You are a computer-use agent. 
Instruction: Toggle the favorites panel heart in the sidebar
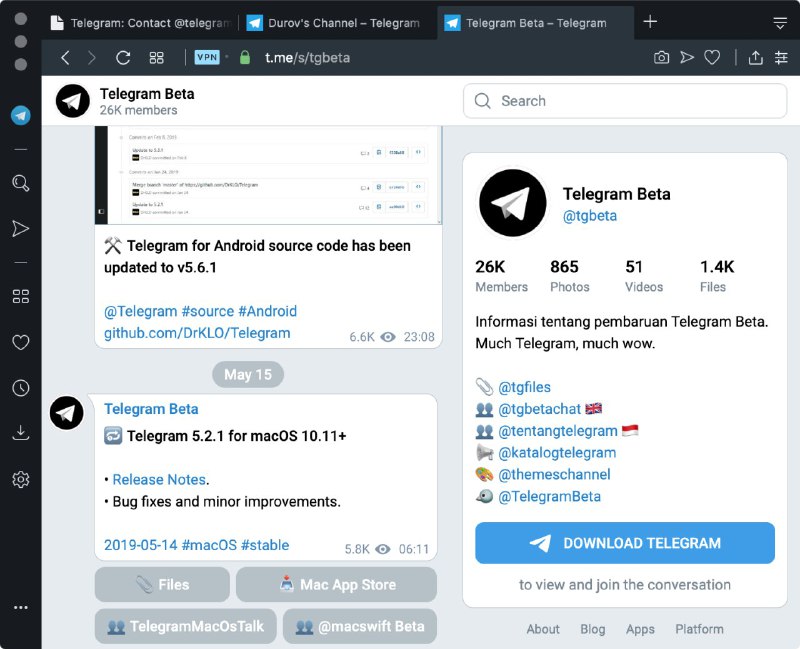pyautogui.click(x=20, y=342)
